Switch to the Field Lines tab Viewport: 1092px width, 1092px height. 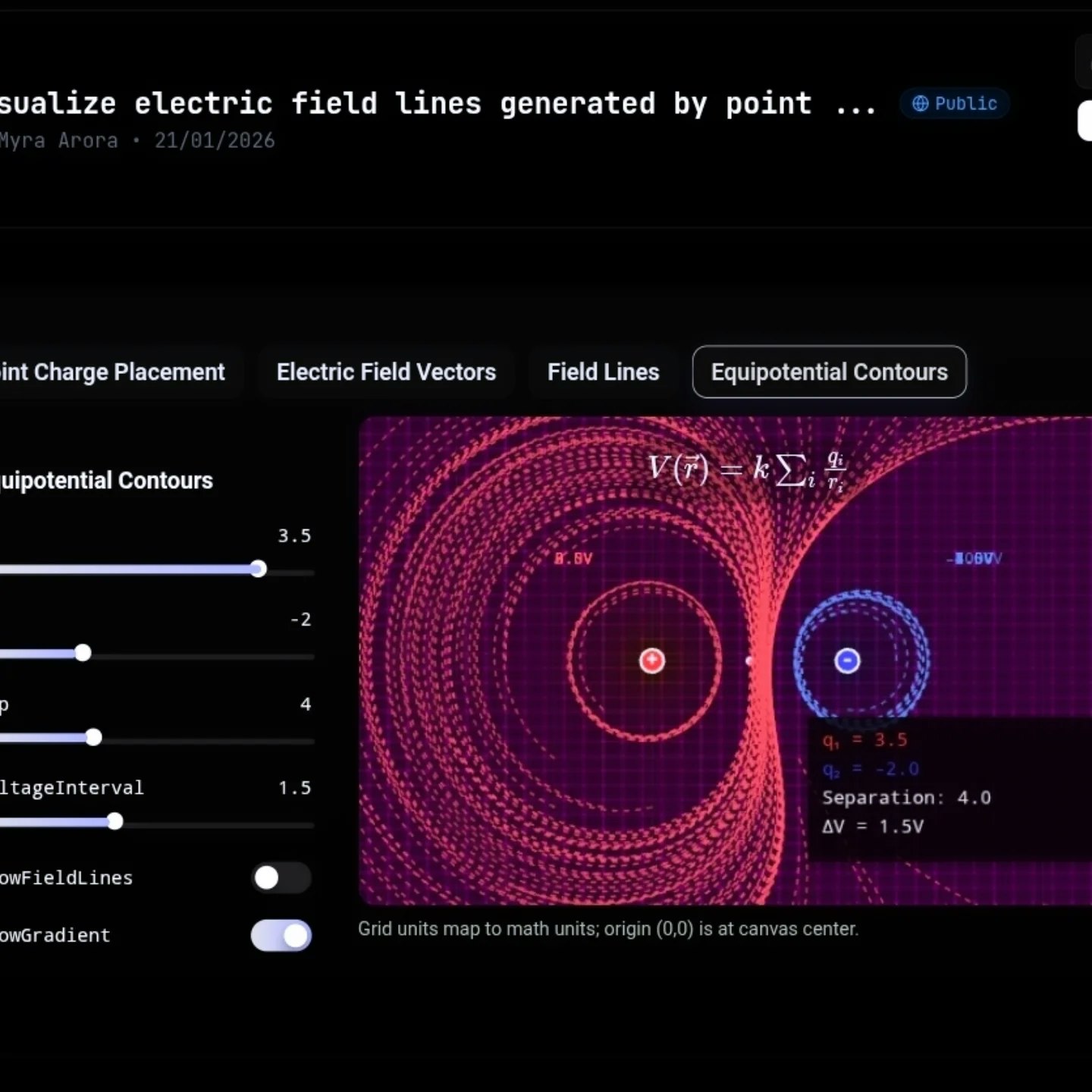(x=603, y=372)
